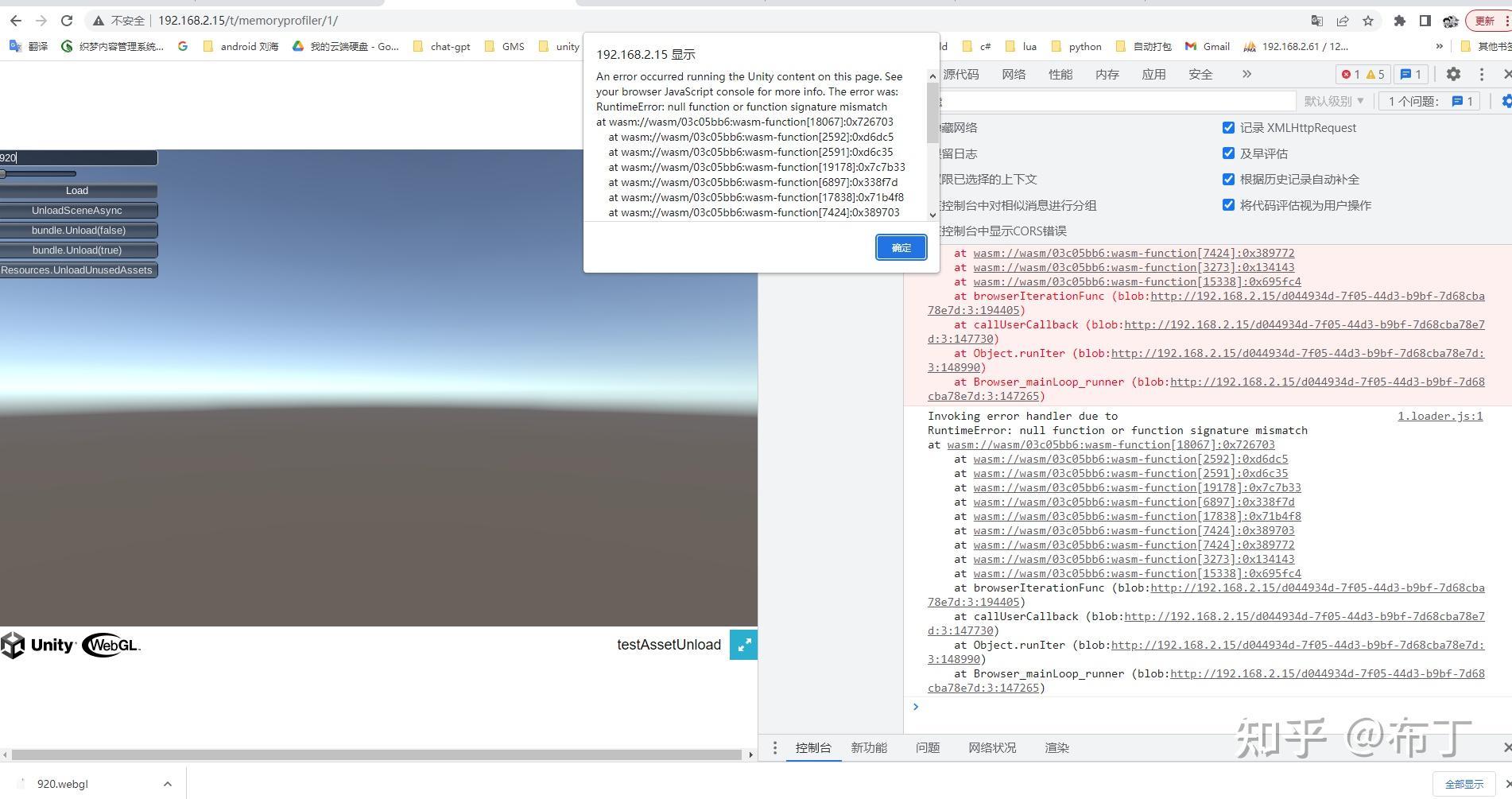The width and height of the screenshot is (1512, 799).
Task: Click the browser page reload icon
Action: click(66, 21)
